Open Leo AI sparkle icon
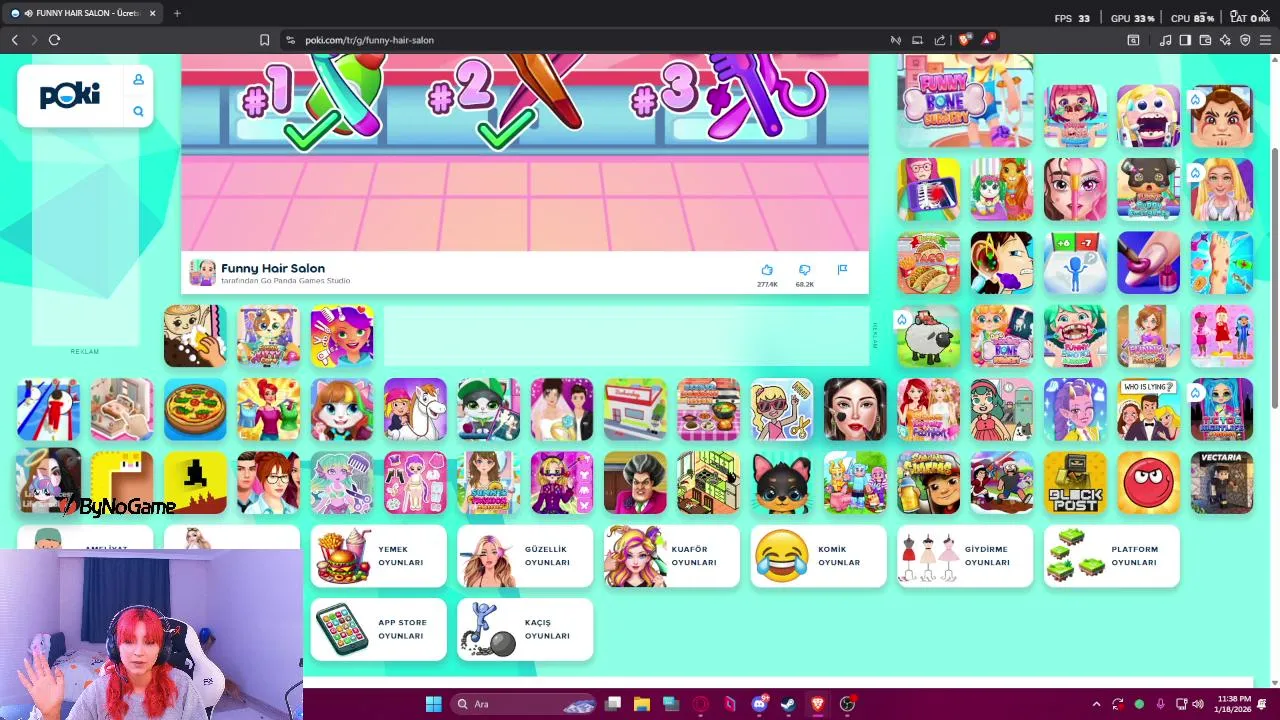 tap(1225, 40)
